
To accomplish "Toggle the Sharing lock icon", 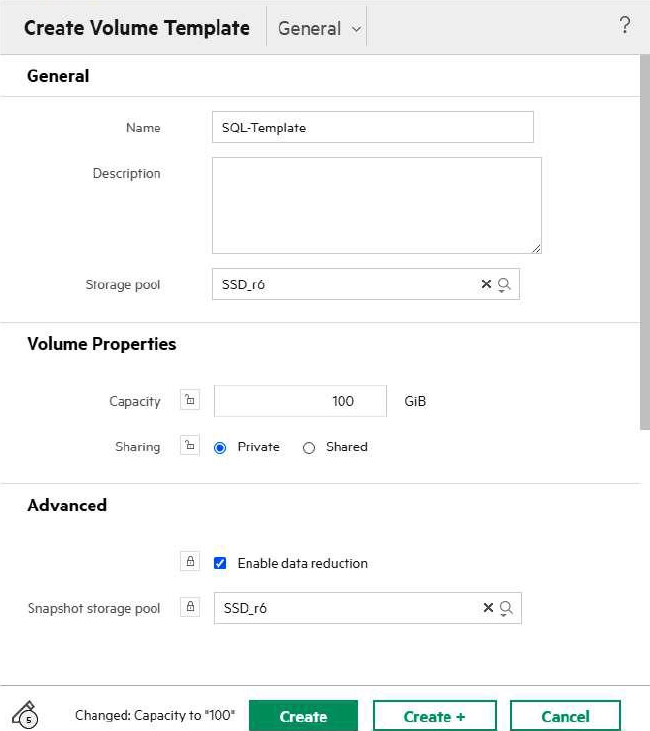I will [x=190, y=445].
